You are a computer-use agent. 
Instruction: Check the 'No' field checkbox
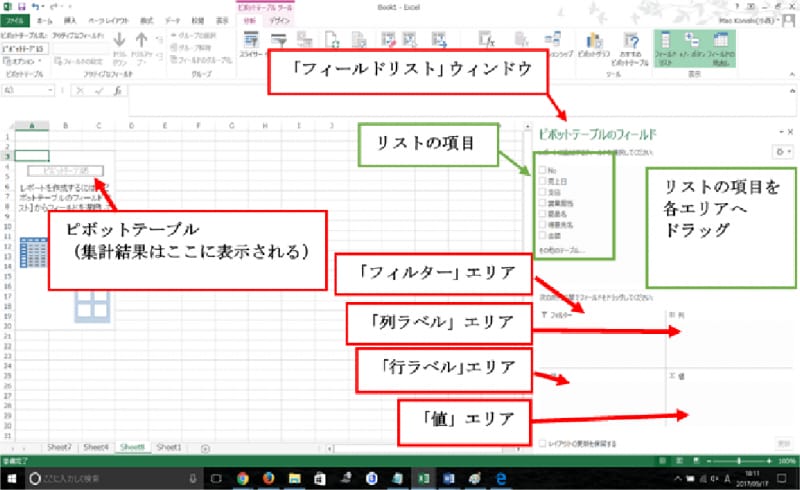(541, 171)
